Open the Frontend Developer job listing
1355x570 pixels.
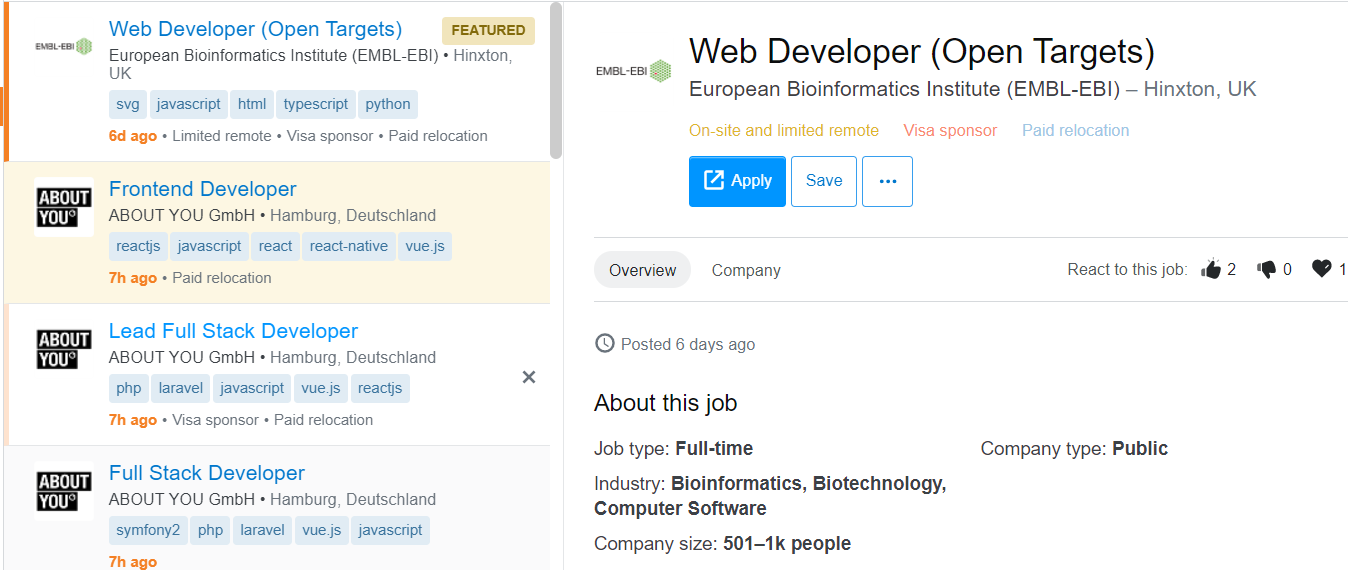pyautogui.click(x=203, y=189)
